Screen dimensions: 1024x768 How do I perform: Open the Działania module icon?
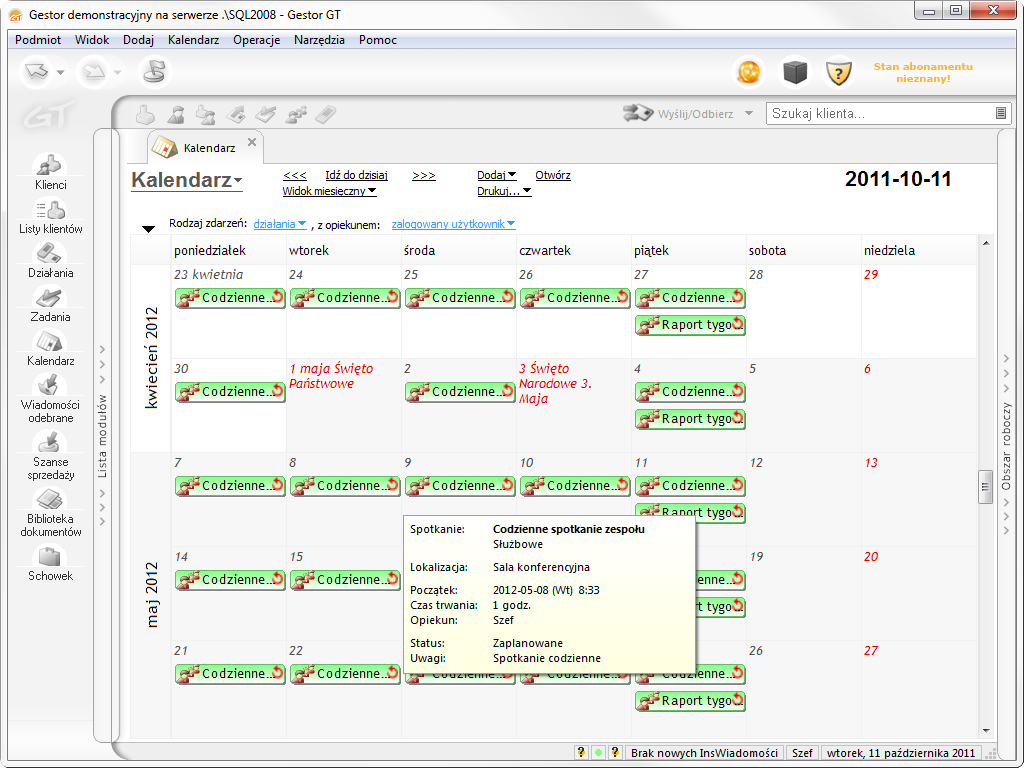point(50,254)
